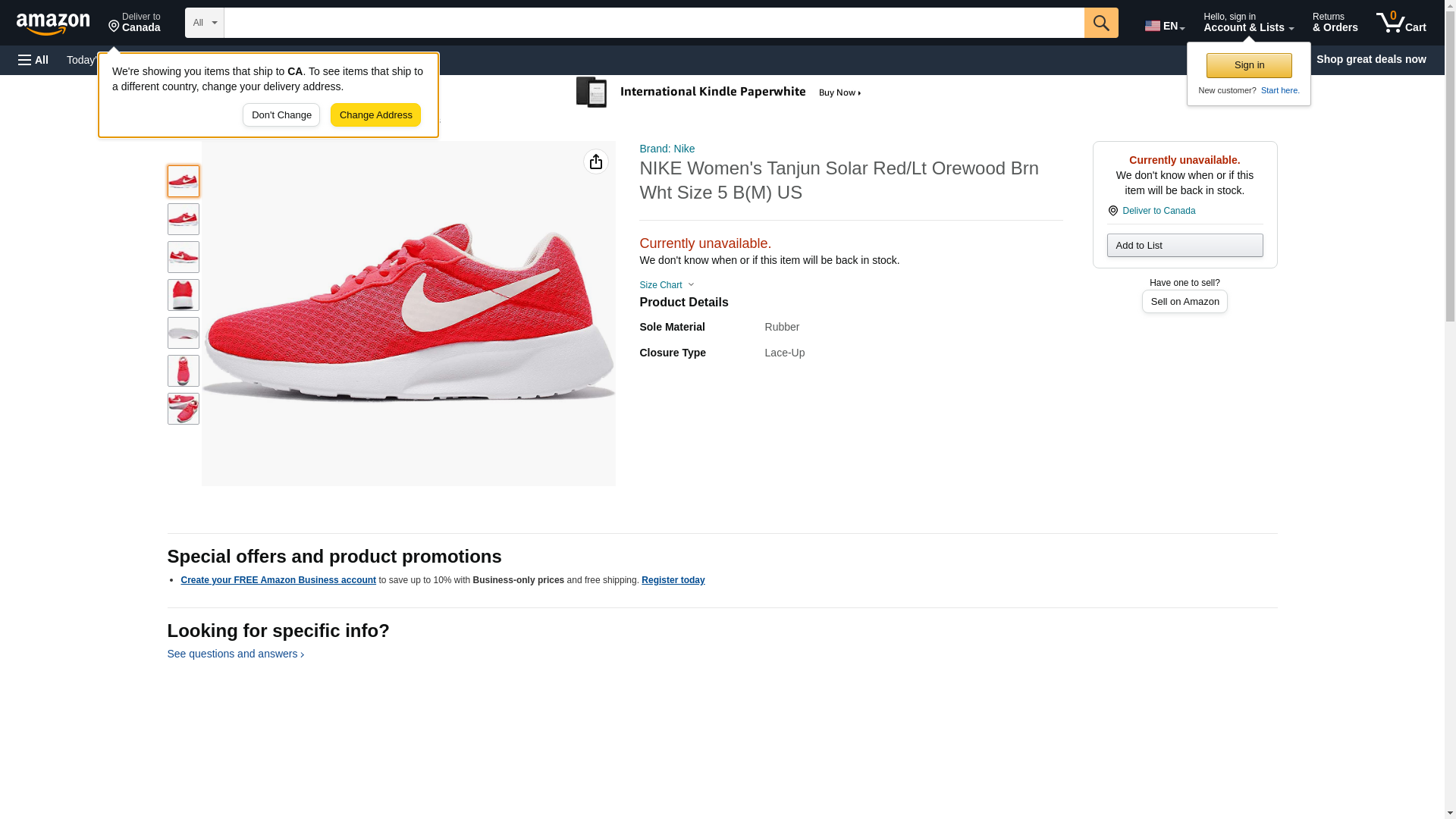
Task: Focus the Amazon search field
Action: pyautogui.click(x=653, y=23)
